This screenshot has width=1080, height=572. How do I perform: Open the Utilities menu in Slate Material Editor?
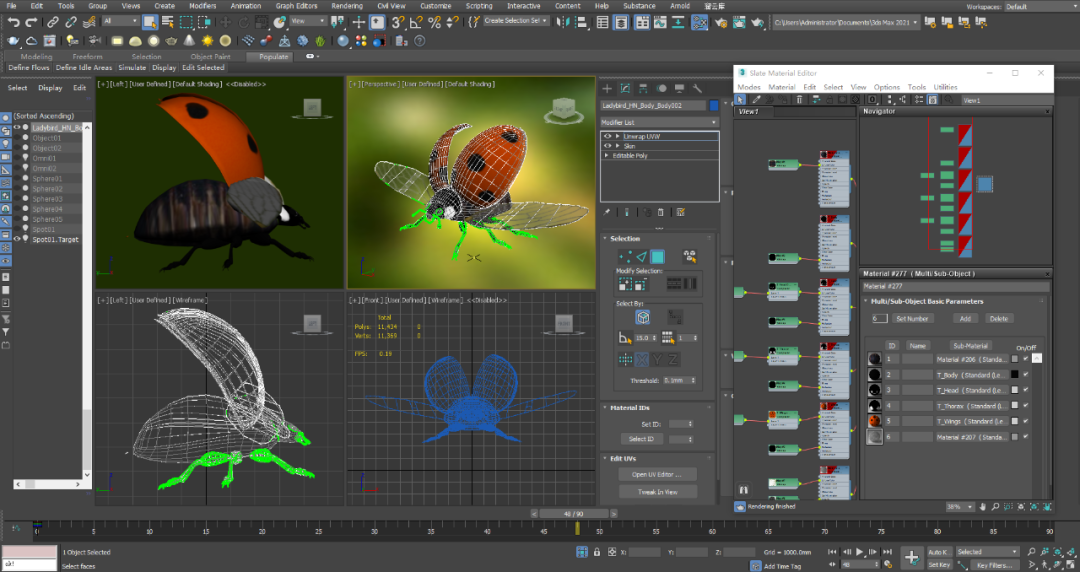tap(945, 87)
